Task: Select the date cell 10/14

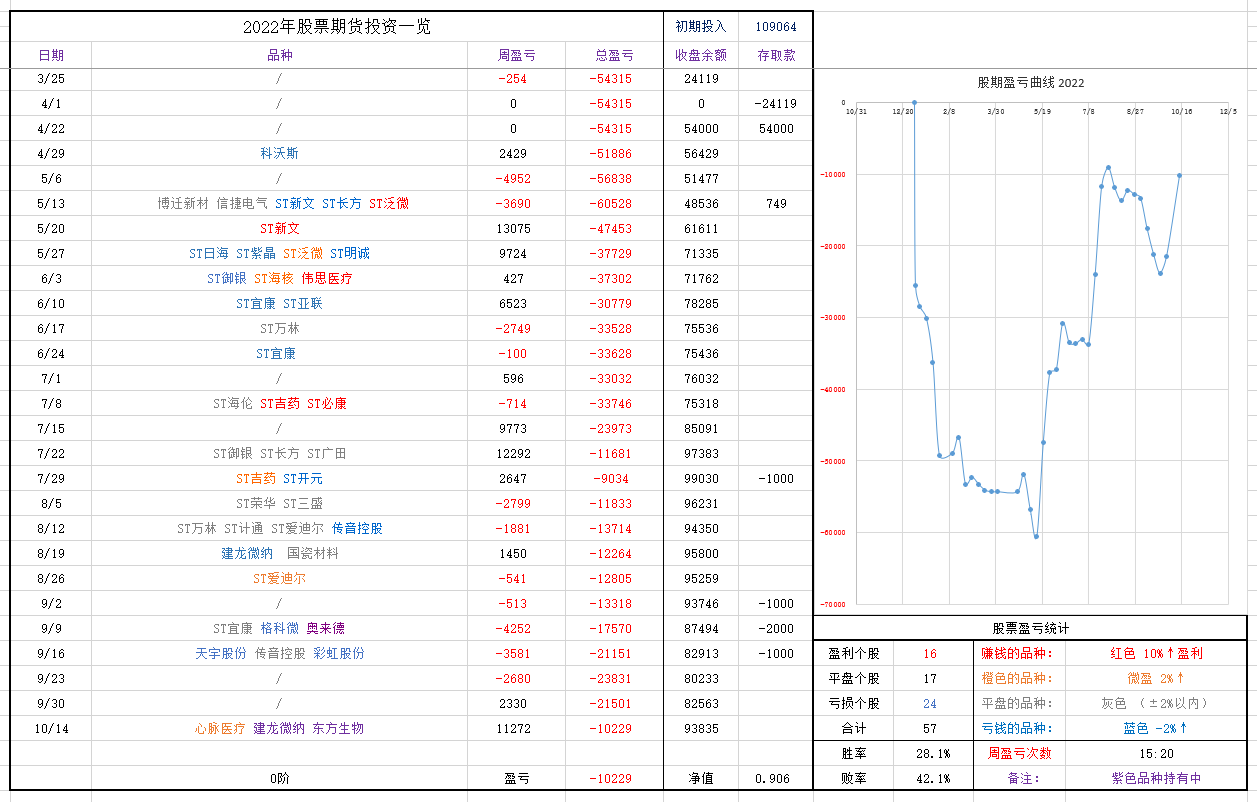Action: coord(51,728)
